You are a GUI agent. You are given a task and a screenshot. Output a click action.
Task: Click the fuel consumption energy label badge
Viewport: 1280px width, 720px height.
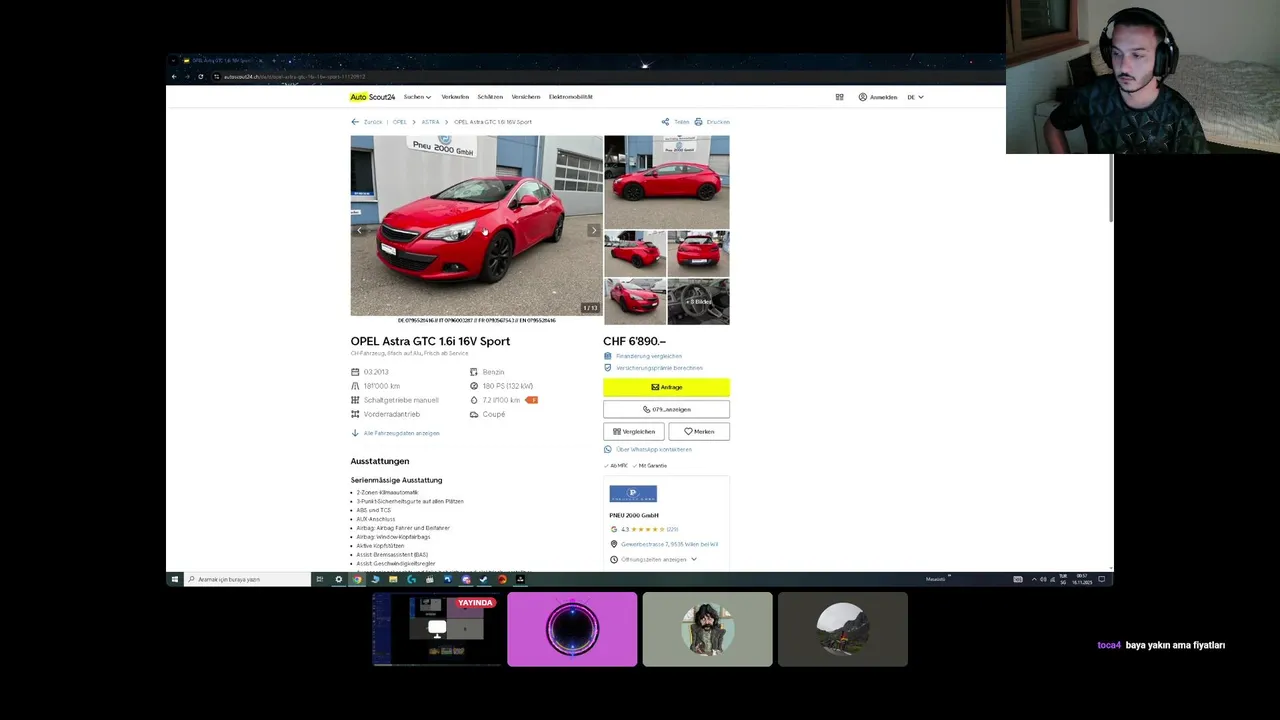pyautogui.click(x=532, y=400)
